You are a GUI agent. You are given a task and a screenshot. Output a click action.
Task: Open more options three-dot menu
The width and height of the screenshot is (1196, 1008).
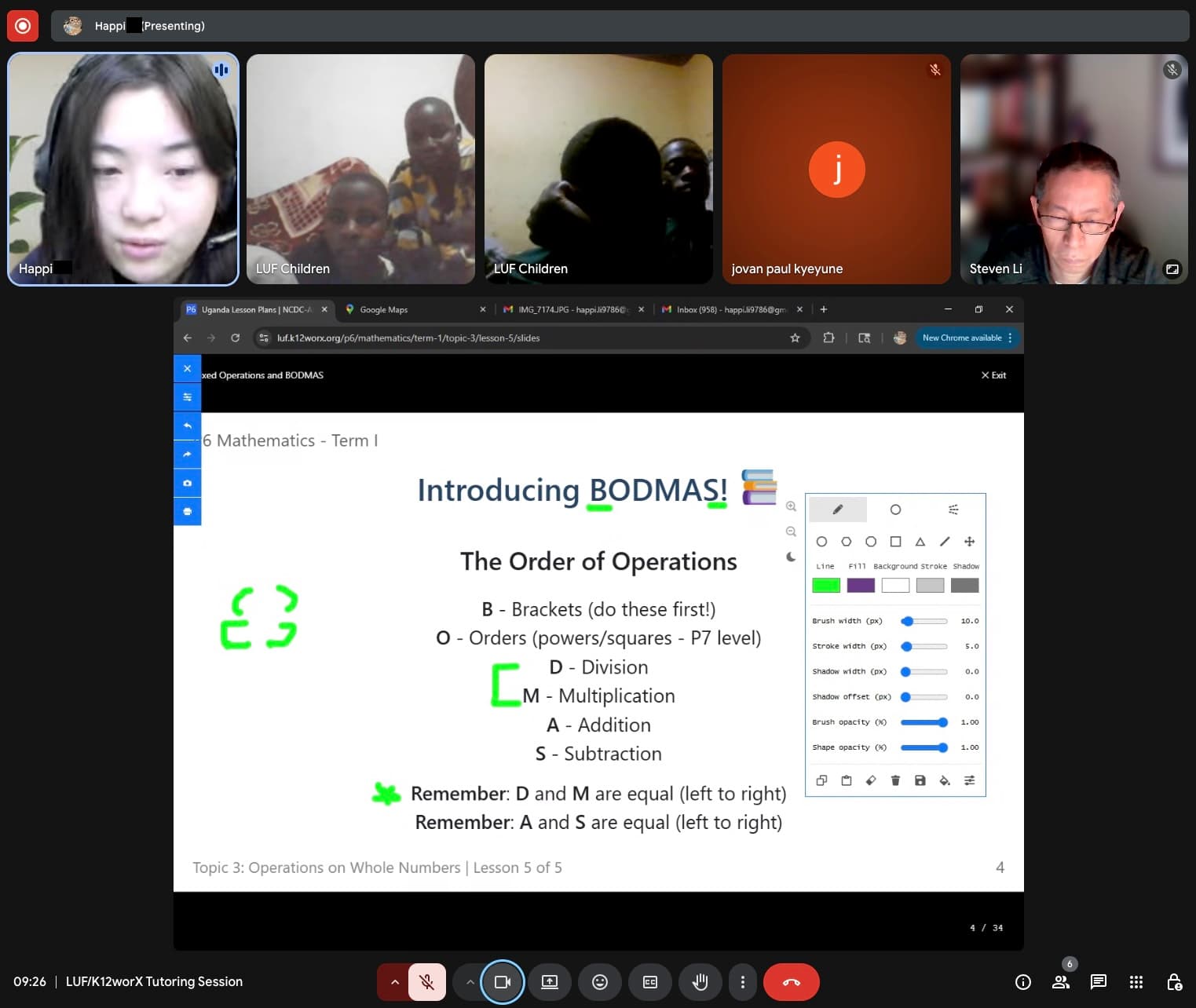pyautogui.click(x=742, y=981)
